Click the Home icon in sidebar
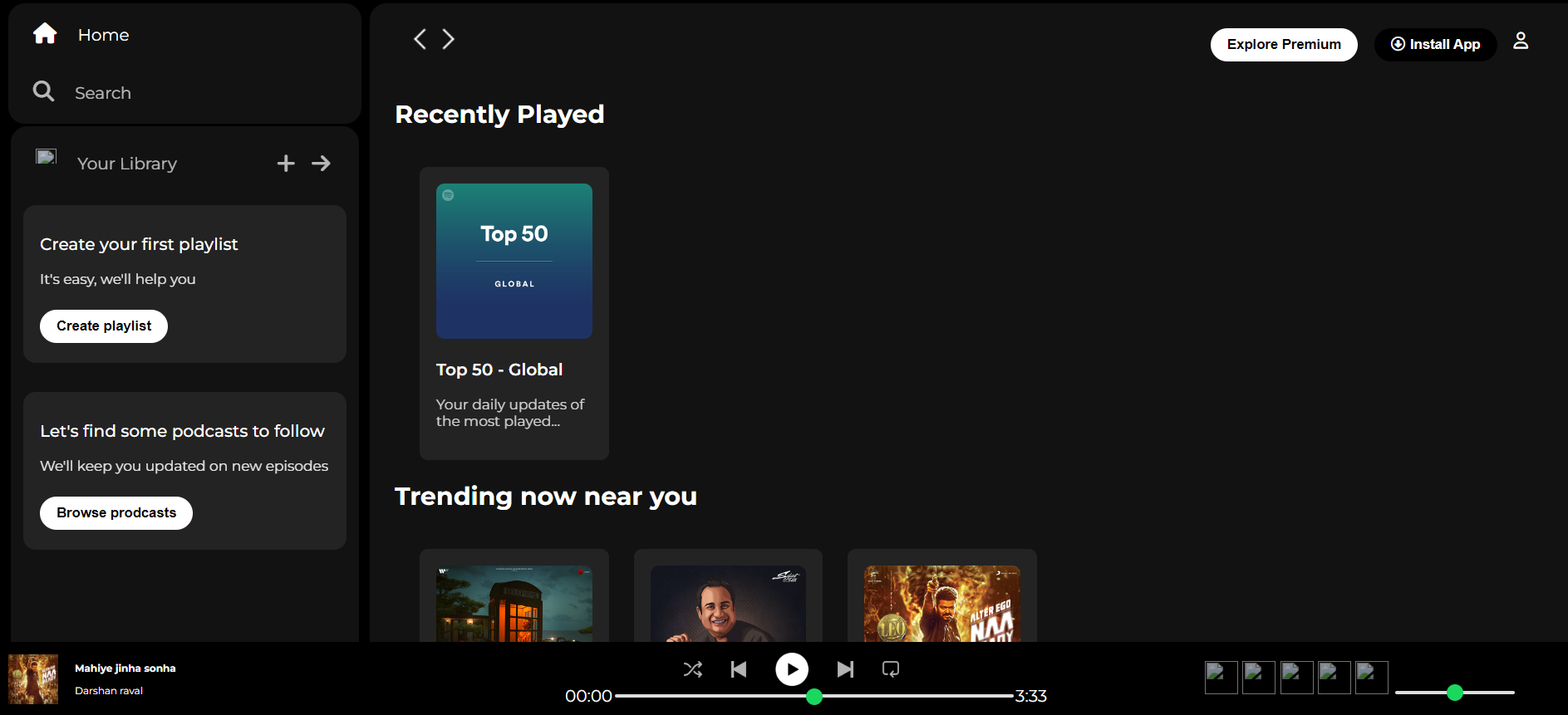This screenshot has height=715, width=1568. tap(45, 33)
